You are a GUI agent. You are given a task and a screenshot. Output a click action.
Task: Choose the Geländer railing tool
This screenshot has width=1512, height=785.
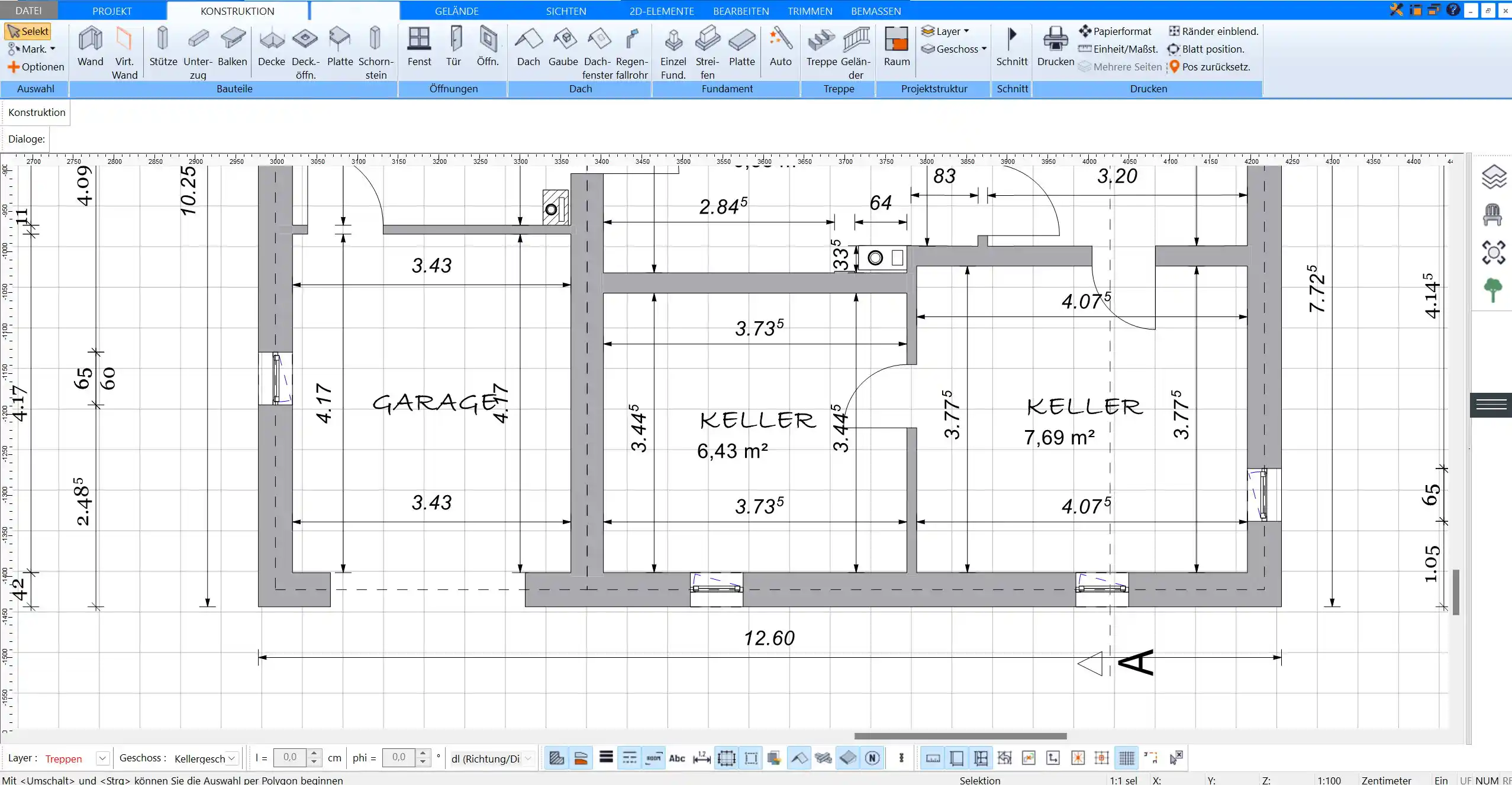[x=856, y=53]
